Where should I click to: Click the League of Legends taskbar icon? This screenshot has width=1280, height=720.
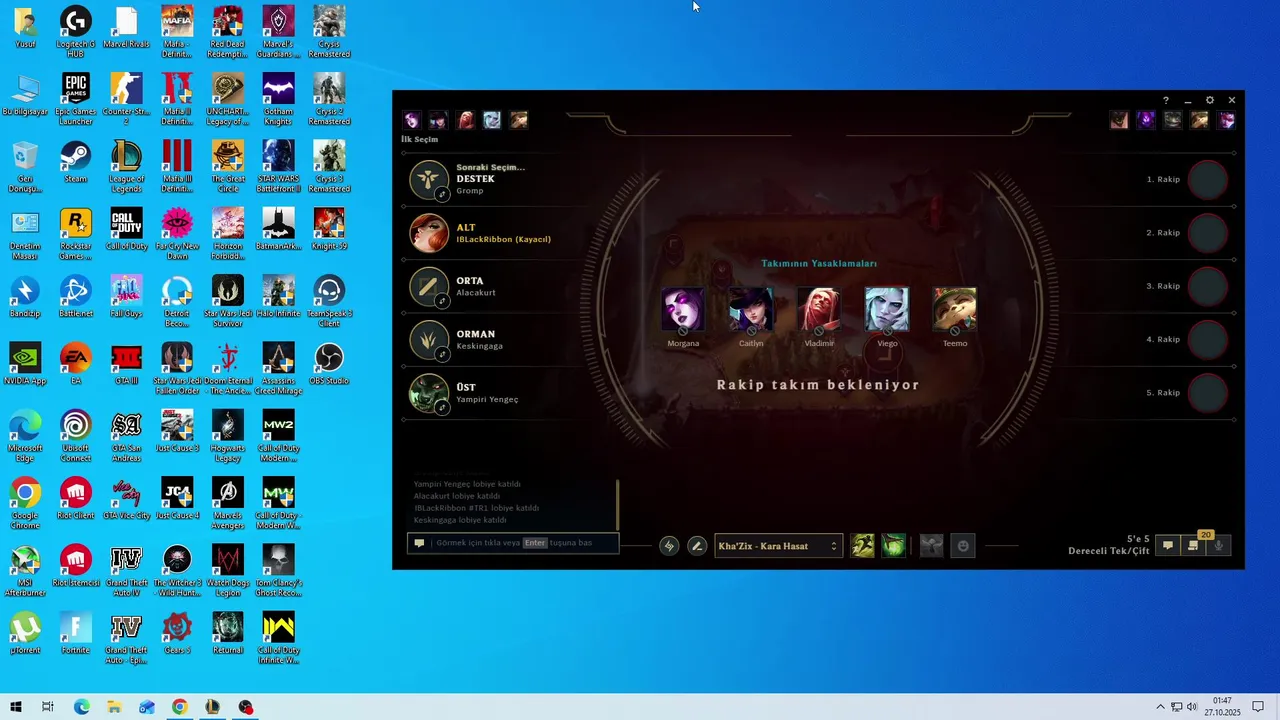point(212,707)
